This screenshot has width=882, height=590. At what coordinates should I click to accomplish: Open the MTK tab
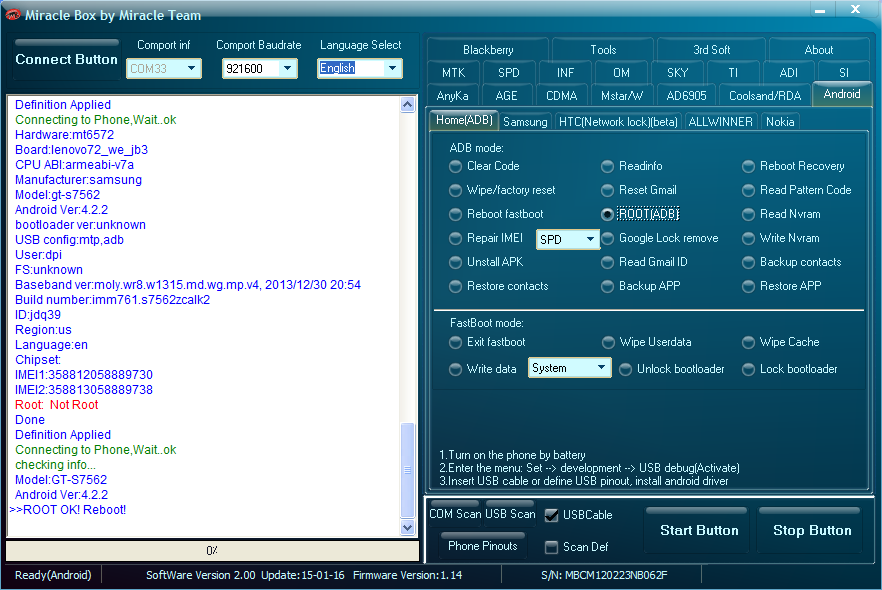click(x=453, y=73)
